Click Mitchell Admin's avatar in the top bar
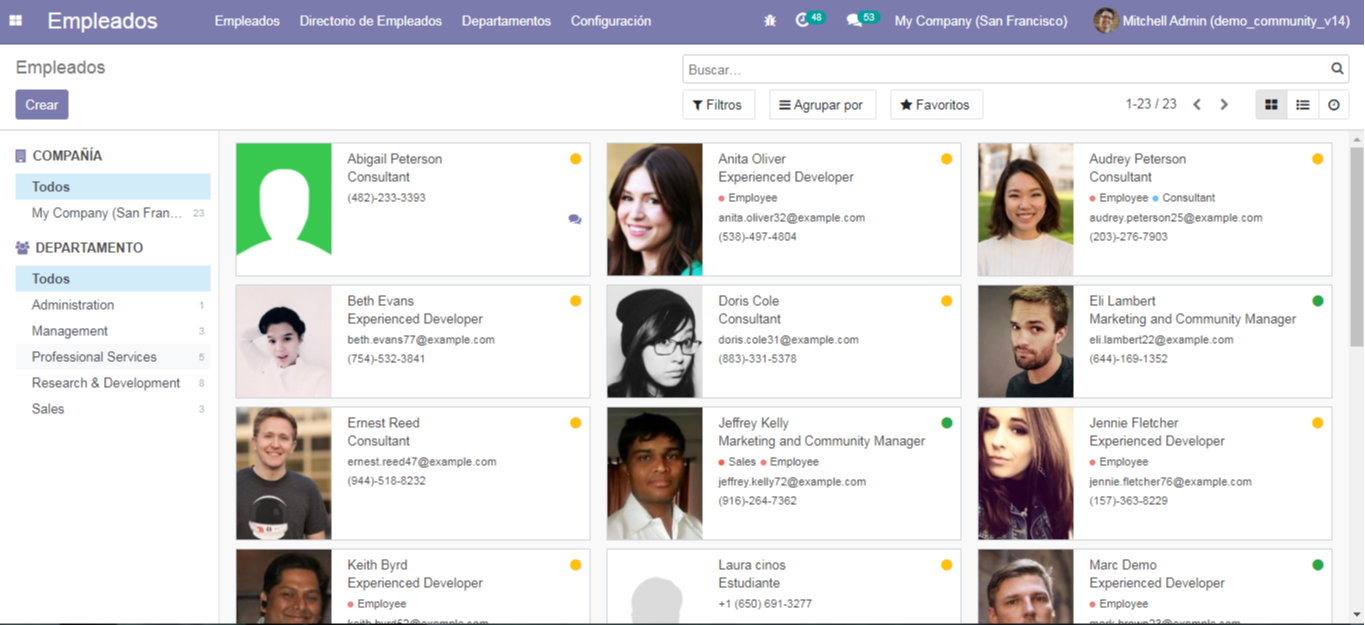 tap(1105, 21)
